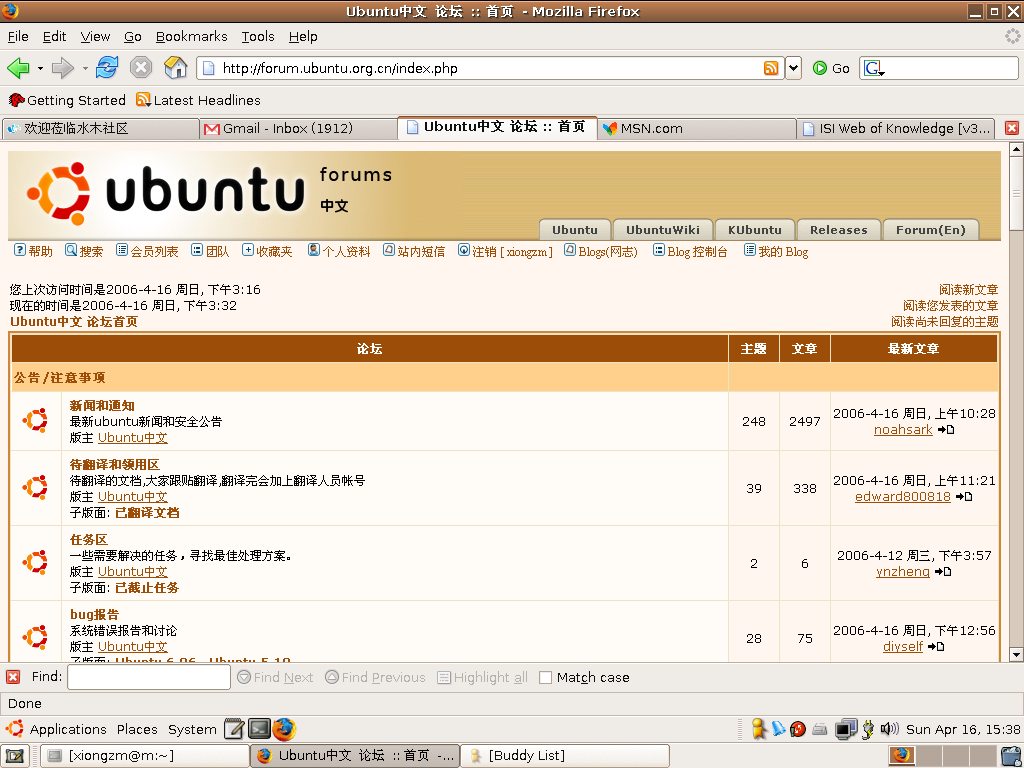Open the Go menu

tap(133, 37)
